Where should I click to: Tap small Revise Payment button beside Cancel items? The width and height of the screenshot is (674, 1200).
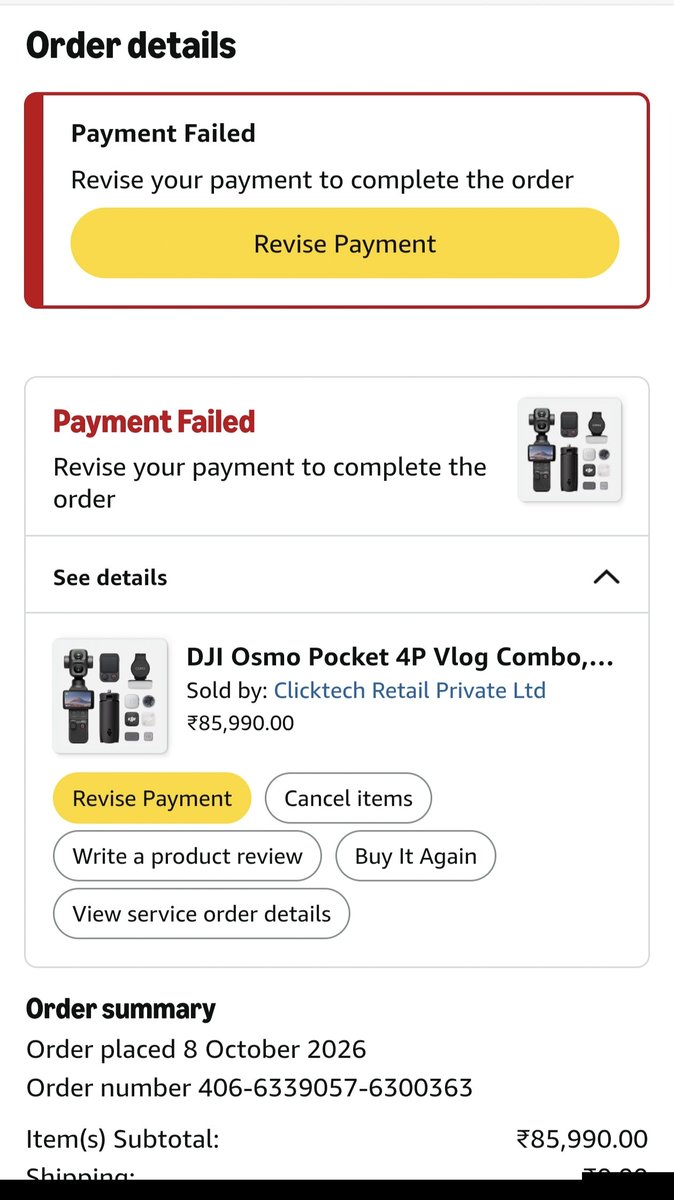[x=152, y=798]
